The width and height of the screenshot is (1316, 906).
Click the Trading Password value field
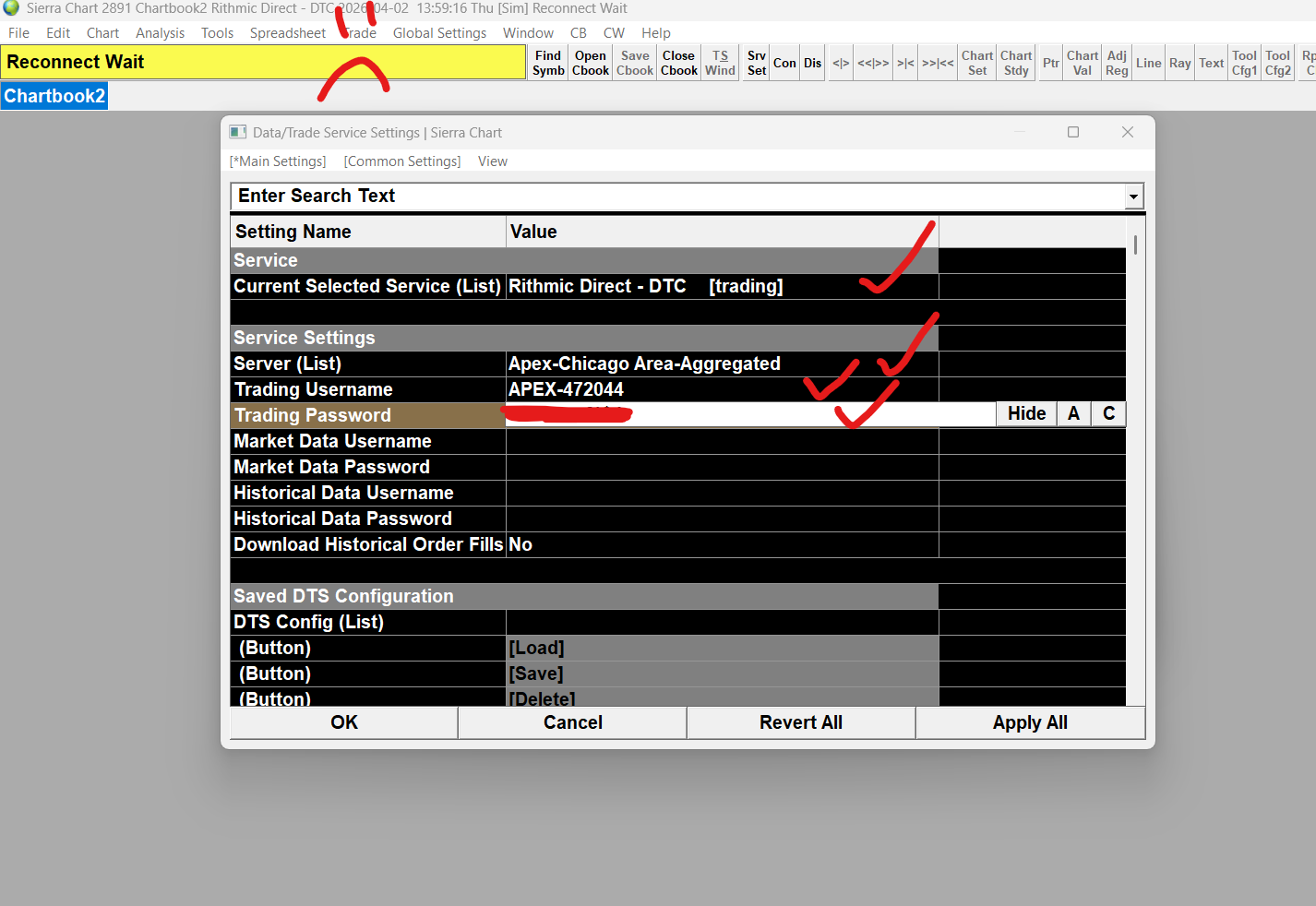coord(750,414)
